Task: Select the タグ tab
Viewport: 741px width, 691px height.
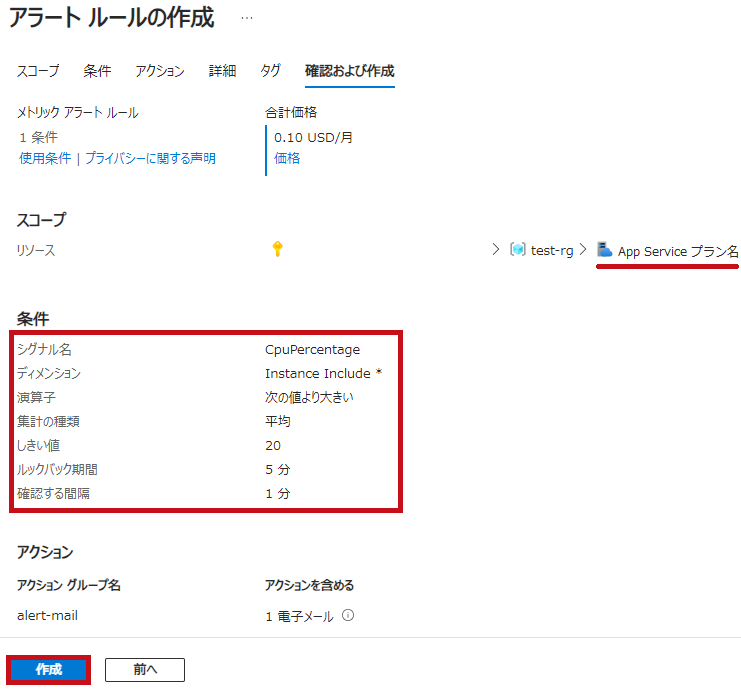Action: pos(270,71)
